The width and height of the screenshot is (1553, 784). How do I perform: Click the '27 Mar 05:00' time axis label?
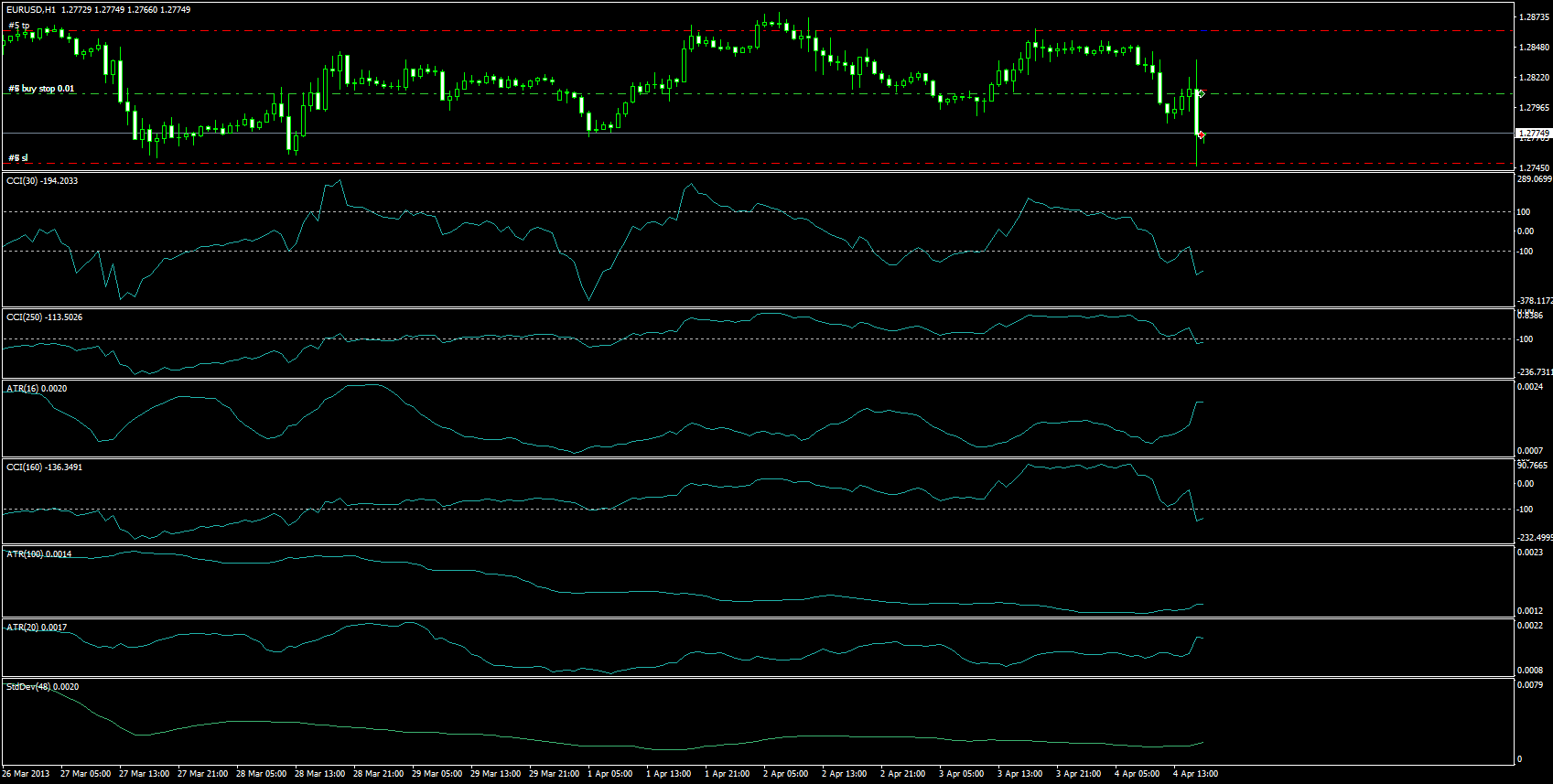85,774
